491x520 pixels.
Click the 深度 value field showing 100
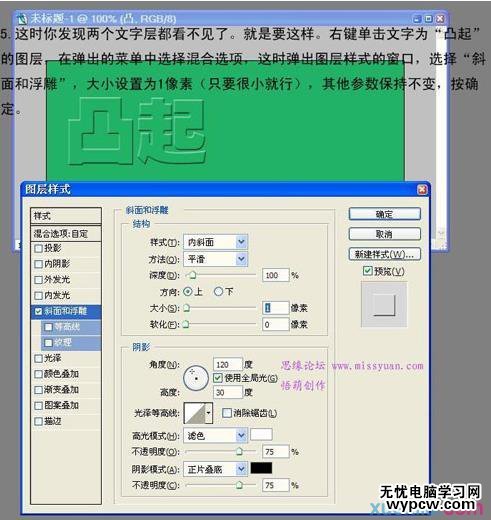click(275, 275)
